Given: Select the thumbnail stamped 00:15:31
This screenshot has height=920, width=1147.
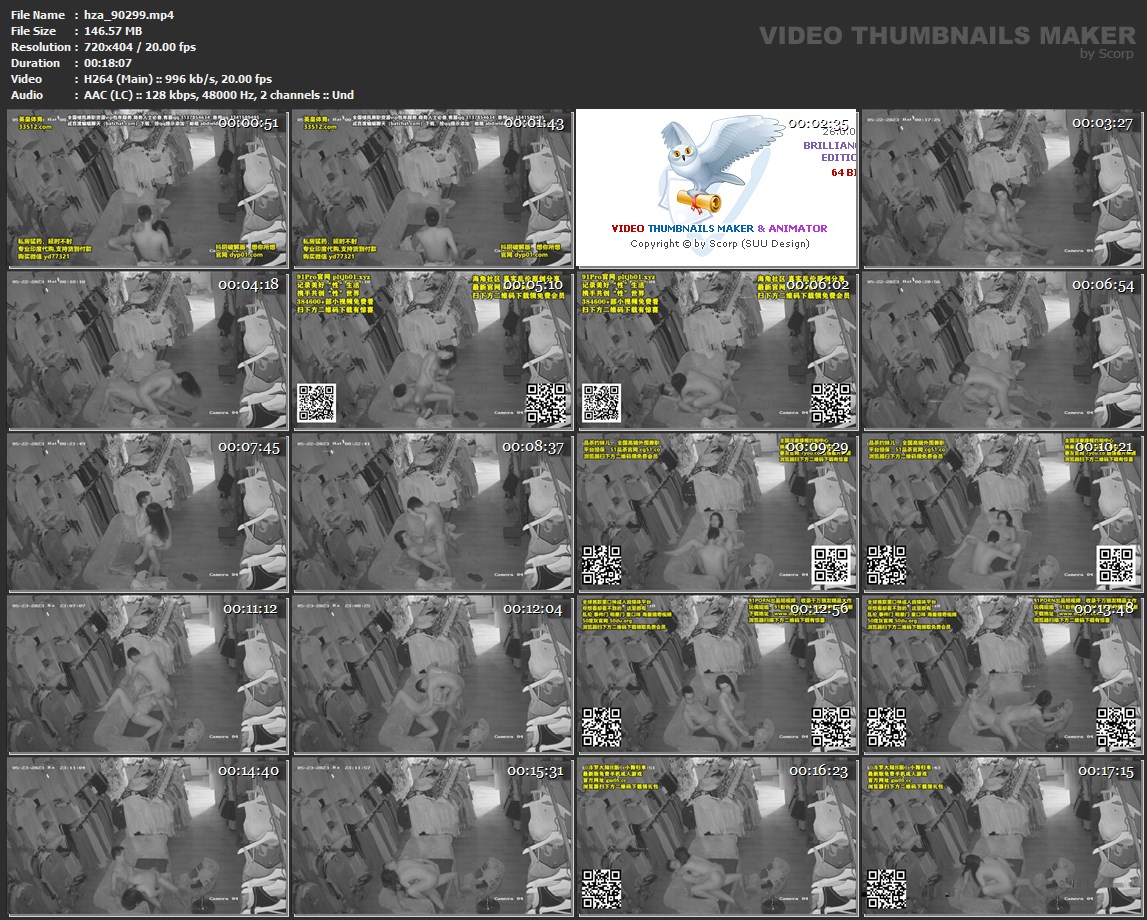Looking at the screenshot, I should (432, 837).
